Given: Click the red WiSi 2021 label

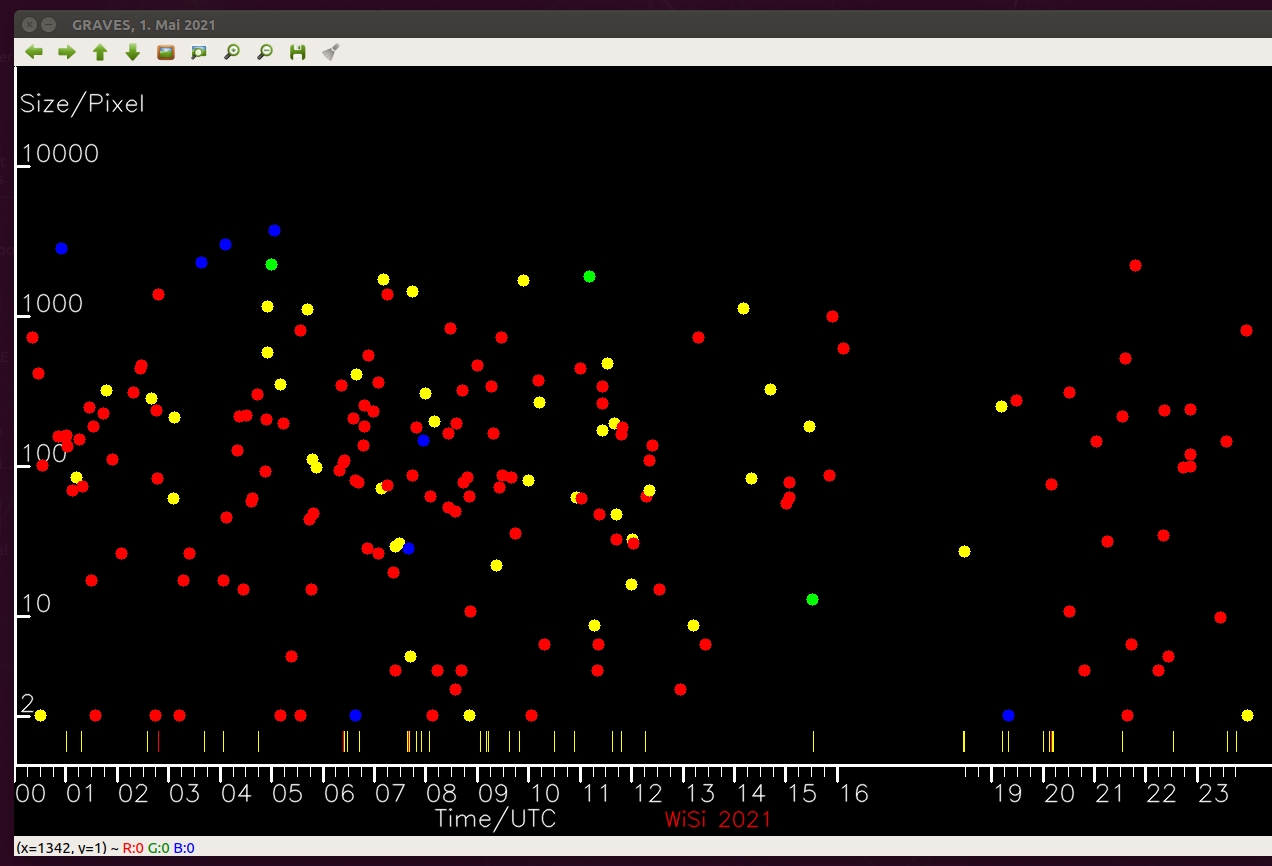Looking at the screenshot, I should [x=718, y=819].
